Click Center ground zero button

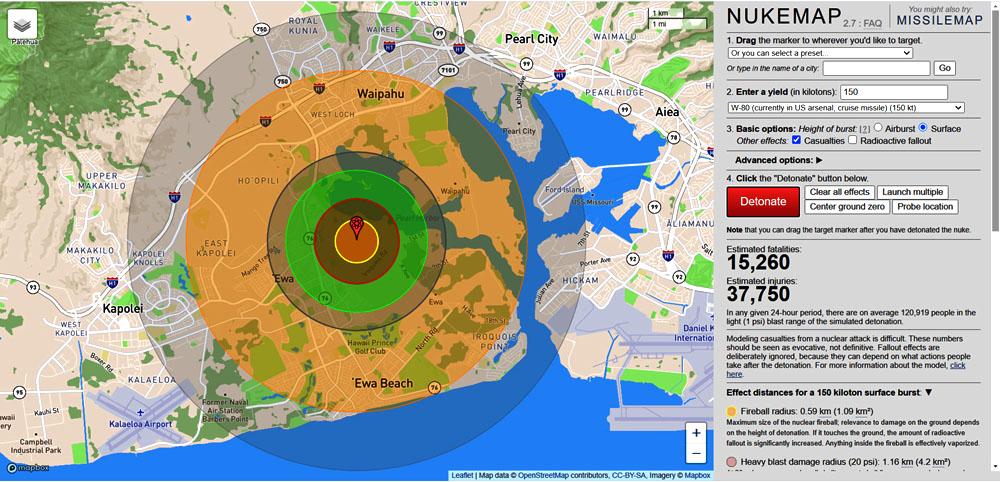[847, 207]
